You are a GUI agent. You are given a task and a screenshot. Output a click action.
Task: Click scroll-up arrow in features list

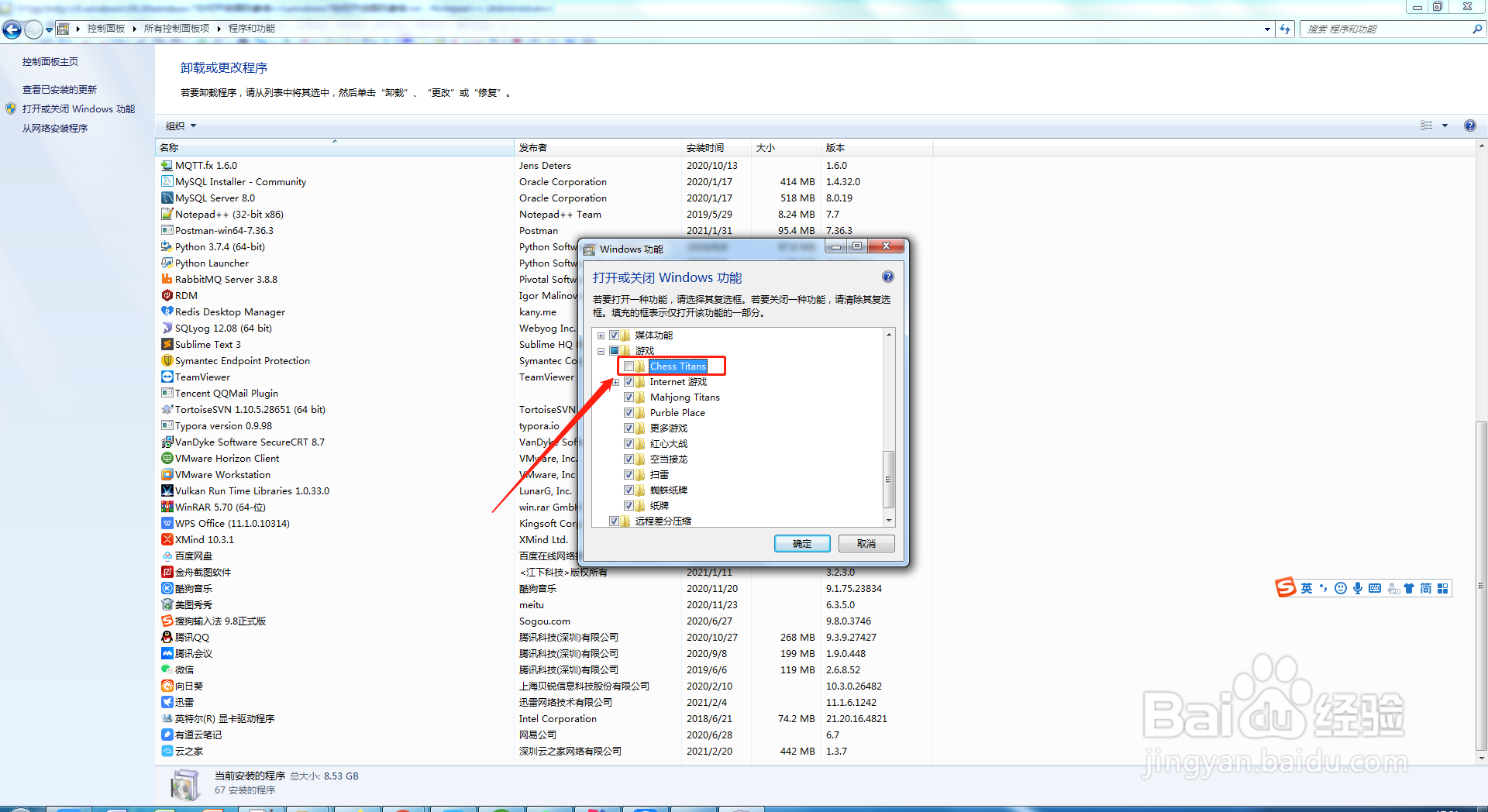[889, 335]
